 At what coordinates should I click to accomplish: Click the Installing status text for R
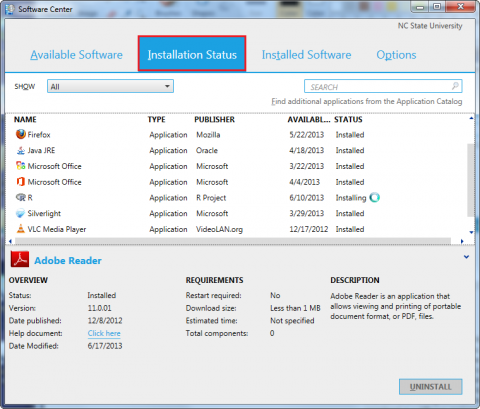[x=351, y=198]
